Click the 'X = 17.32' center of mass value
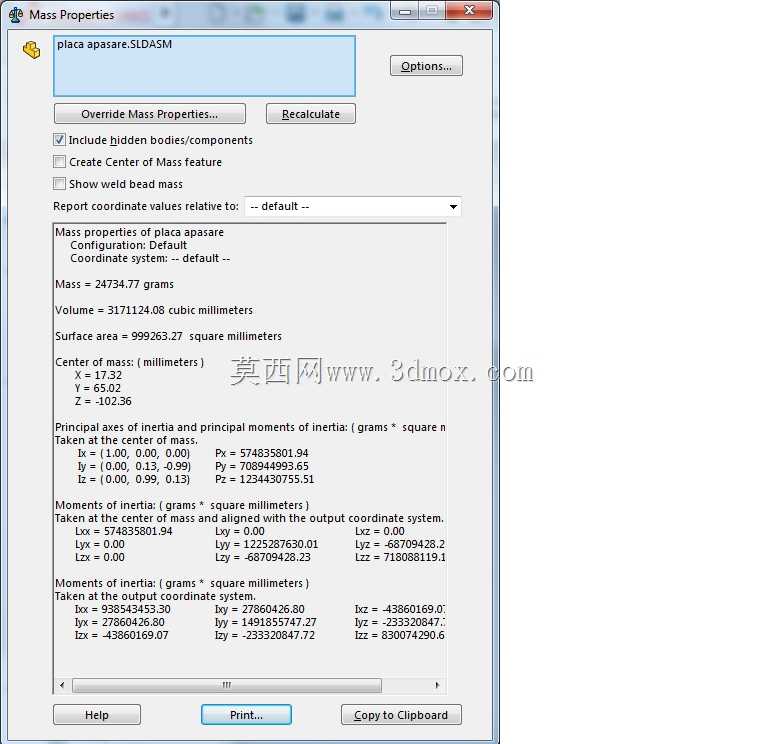This screenshot has width=764, height=744. tap(98, 375)
